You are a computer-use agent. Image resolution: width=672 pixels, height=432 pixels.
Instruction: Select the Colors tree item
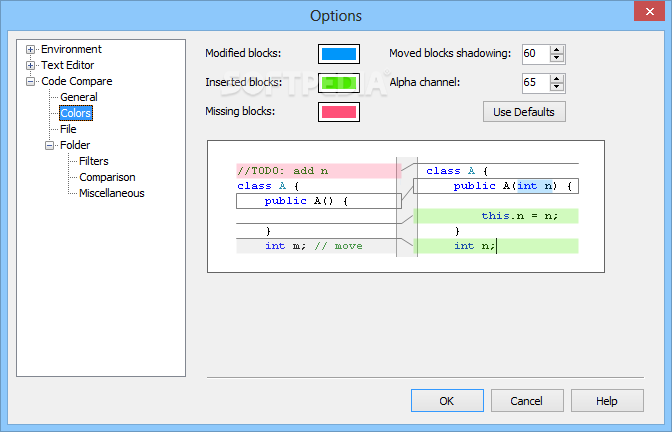tap(76, 113)
